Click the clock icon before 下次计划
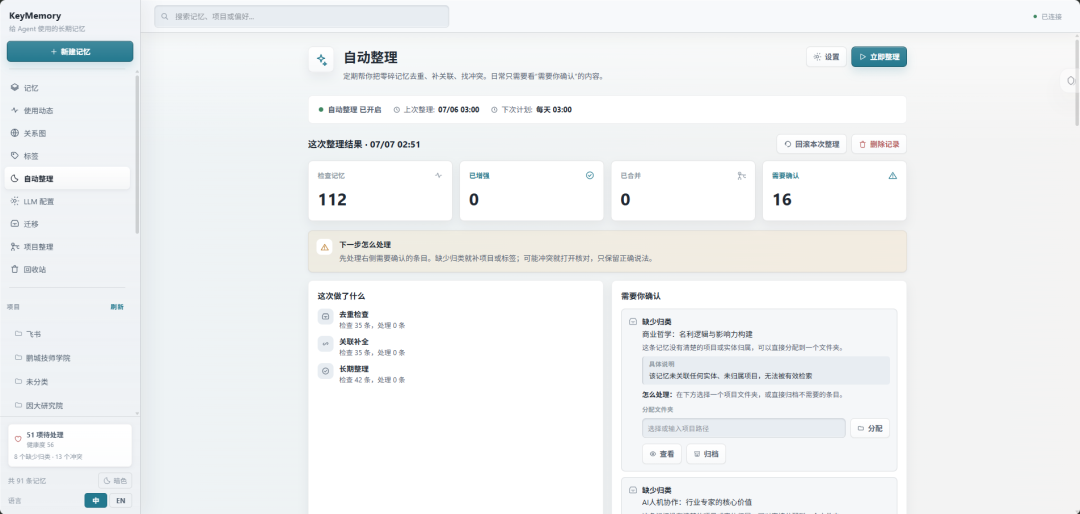This screenshot has height=514, width=1080. pos(495,110)
